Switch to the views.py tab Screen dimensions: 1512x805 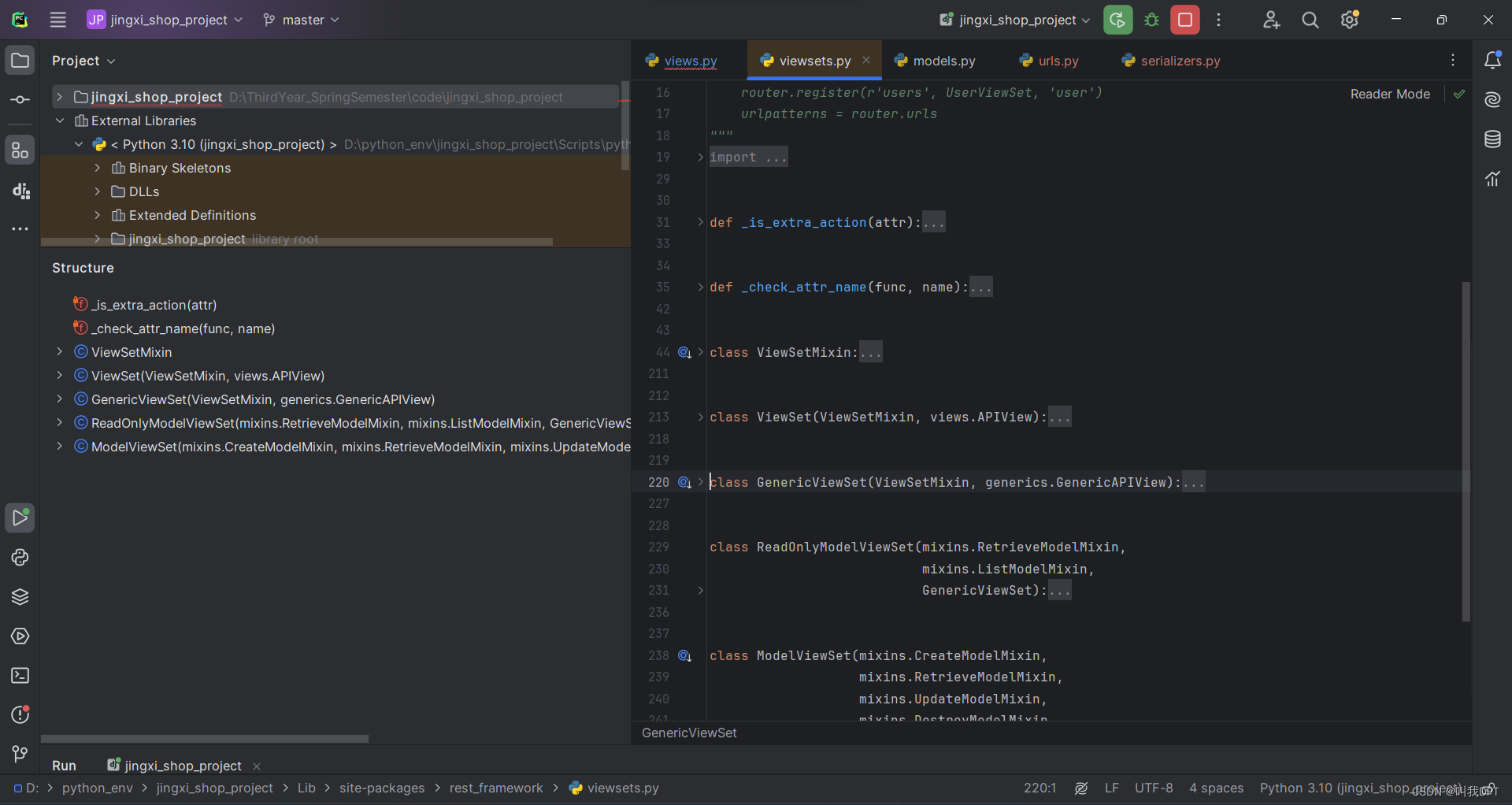[x=682, y=61]
